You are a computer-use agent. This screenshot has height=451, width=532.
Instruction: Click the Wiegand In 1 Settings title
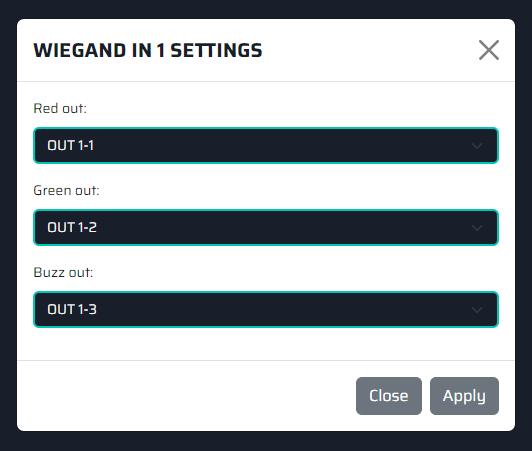pos(148,50)
